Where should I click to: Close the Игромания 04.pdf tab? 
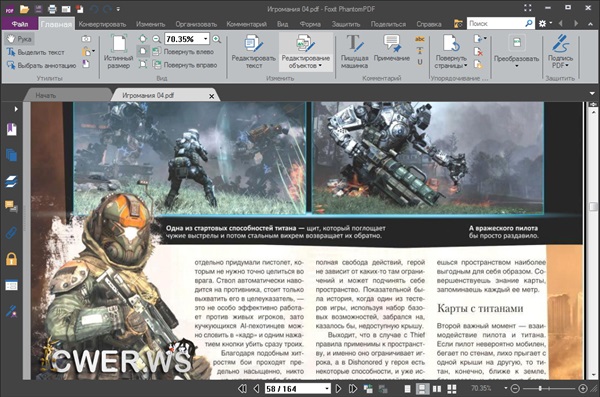coord(211,96)
